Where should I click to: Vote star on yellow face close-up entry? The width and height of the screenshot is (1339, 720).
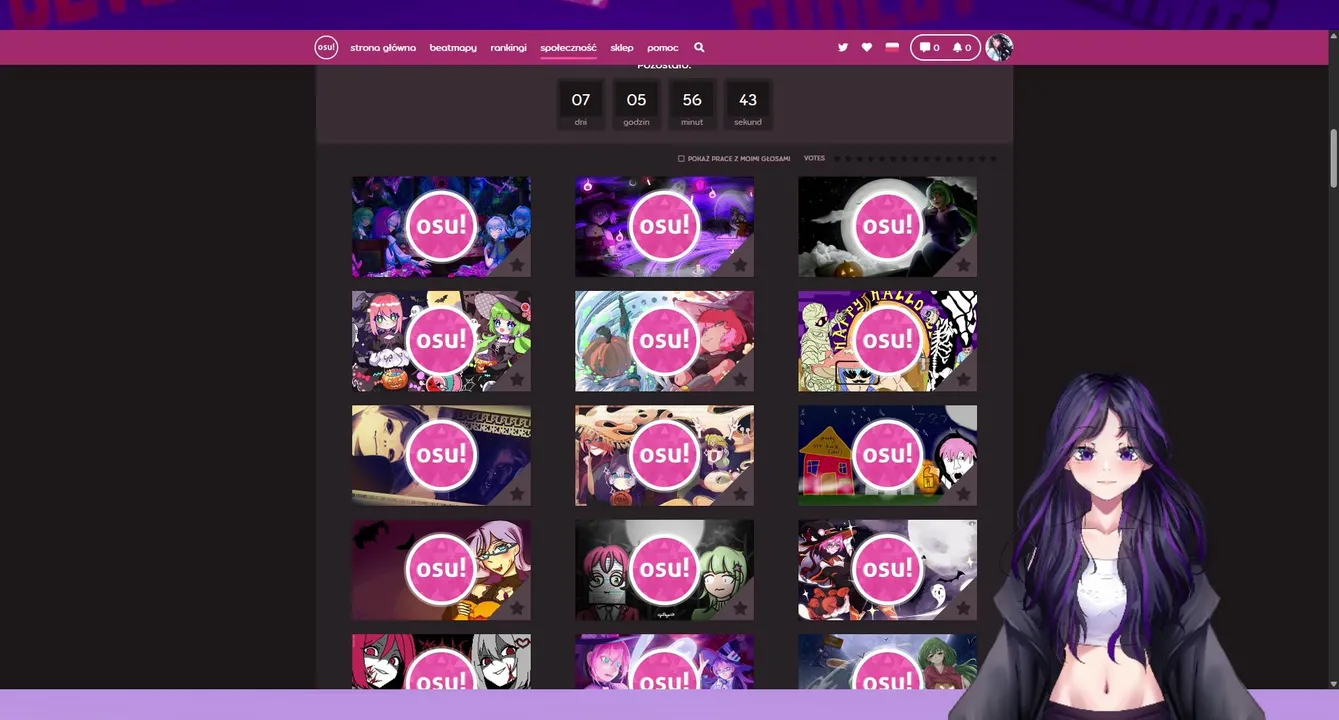click(x=517, y=493)
